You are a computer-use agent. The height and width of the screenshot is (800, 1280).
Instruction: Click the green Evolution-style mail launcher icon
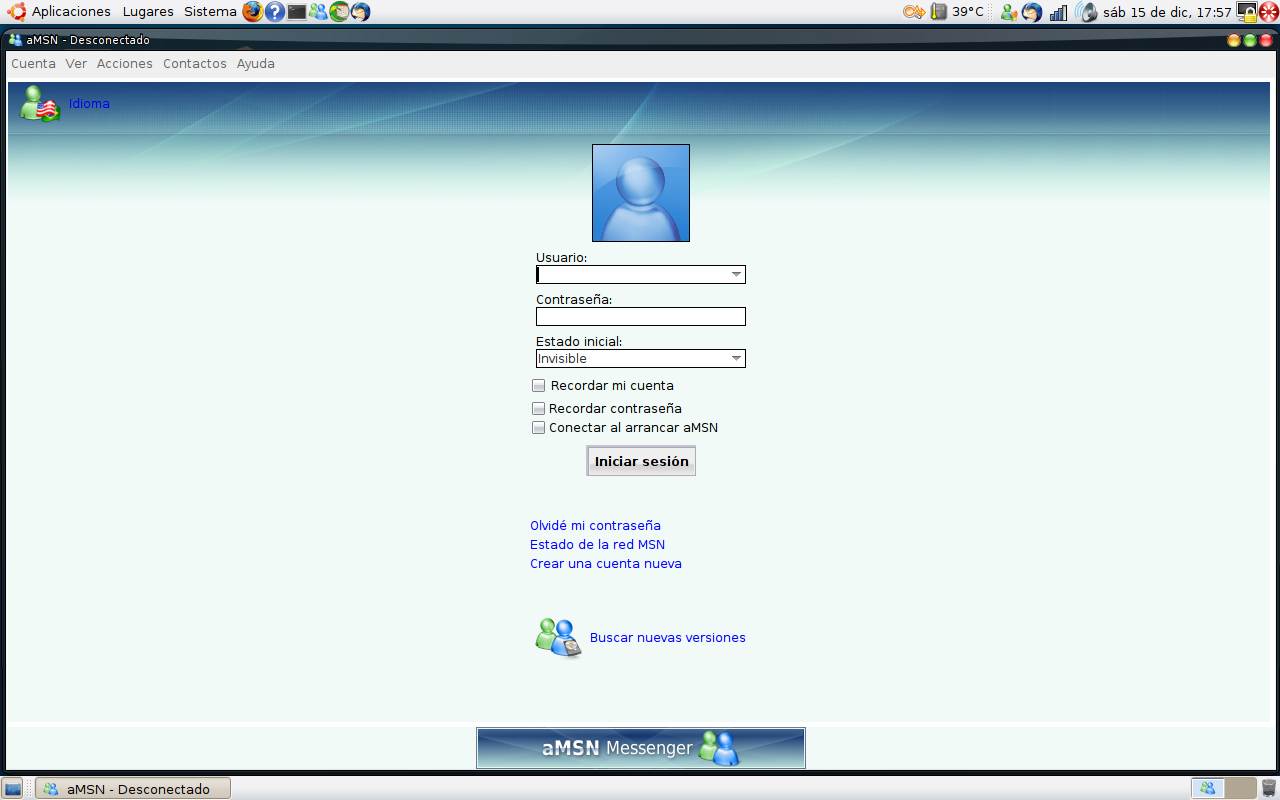tap(339, 12)
